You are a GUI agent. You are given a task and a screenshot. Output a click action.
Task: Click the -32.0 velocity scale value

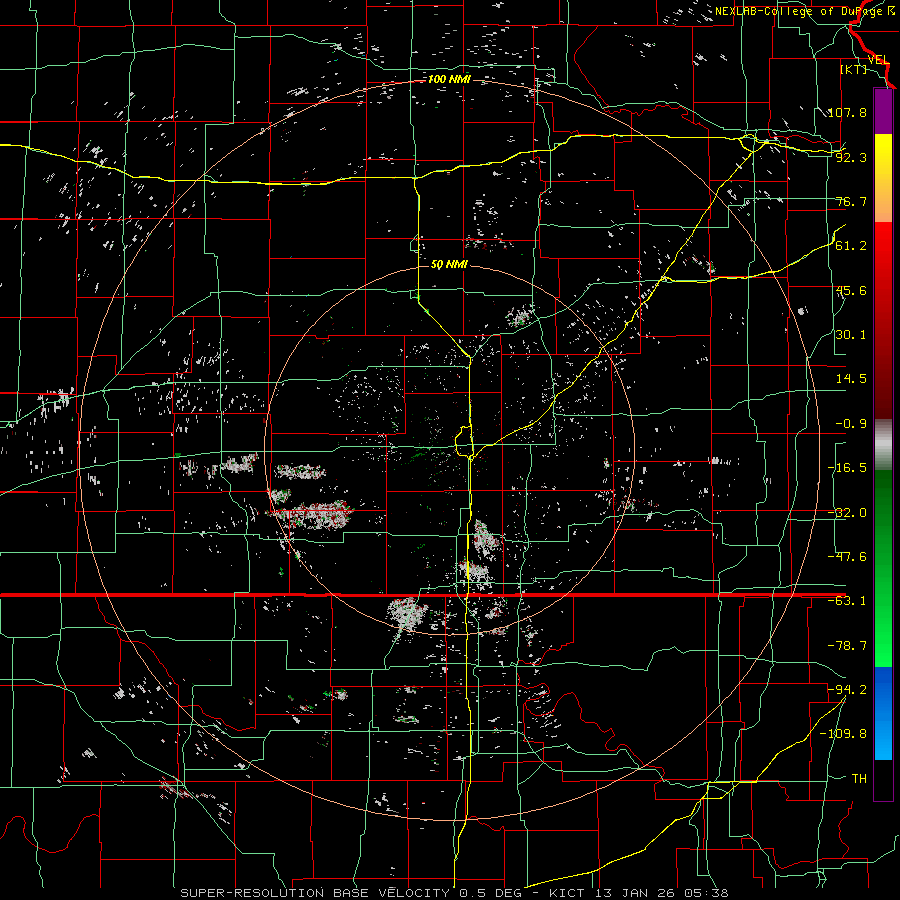[x=847, y=513]
